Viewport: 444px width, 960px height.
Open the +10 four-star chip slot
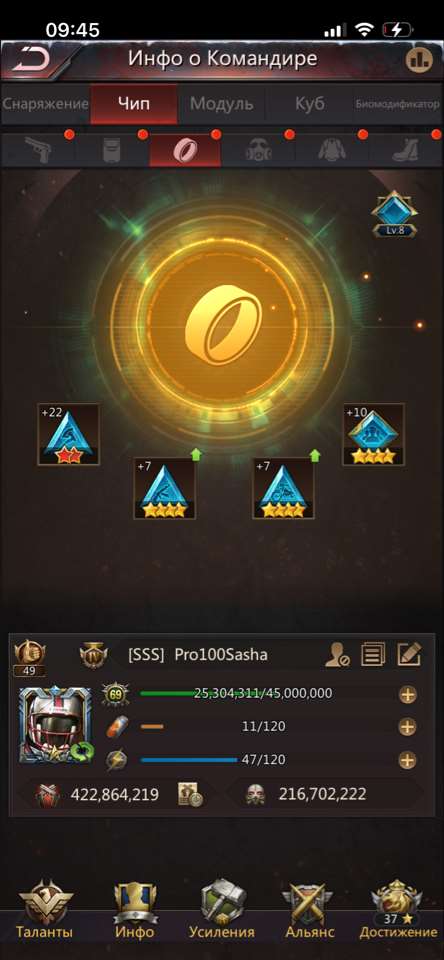tap(373, 434)
